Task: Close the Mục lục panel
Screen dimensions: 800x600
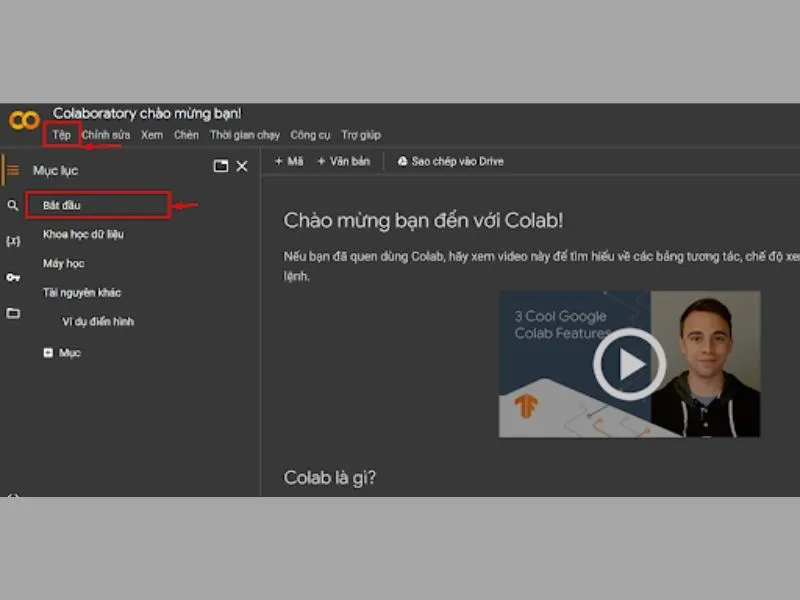Action: 242,166
